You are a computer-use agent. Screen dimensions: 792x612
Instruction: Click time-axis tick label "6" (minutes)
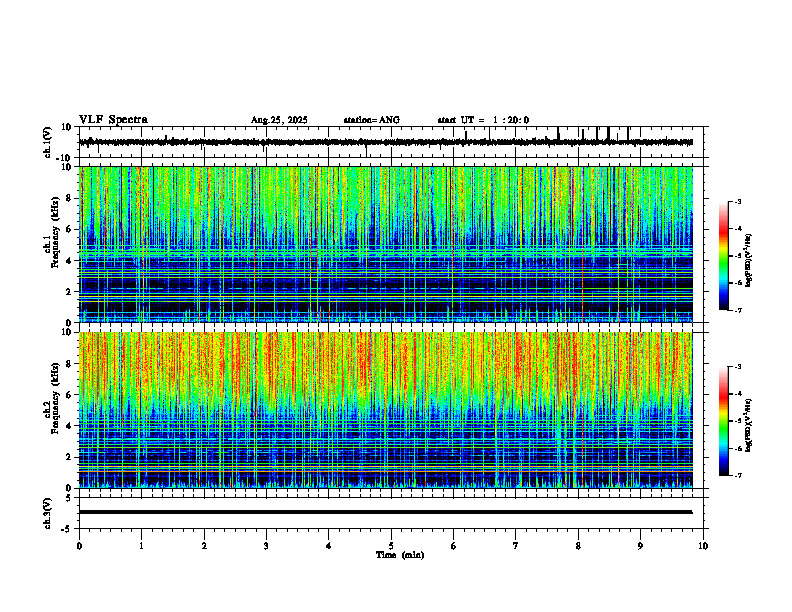pyautogui.click(x=453, y=546)
